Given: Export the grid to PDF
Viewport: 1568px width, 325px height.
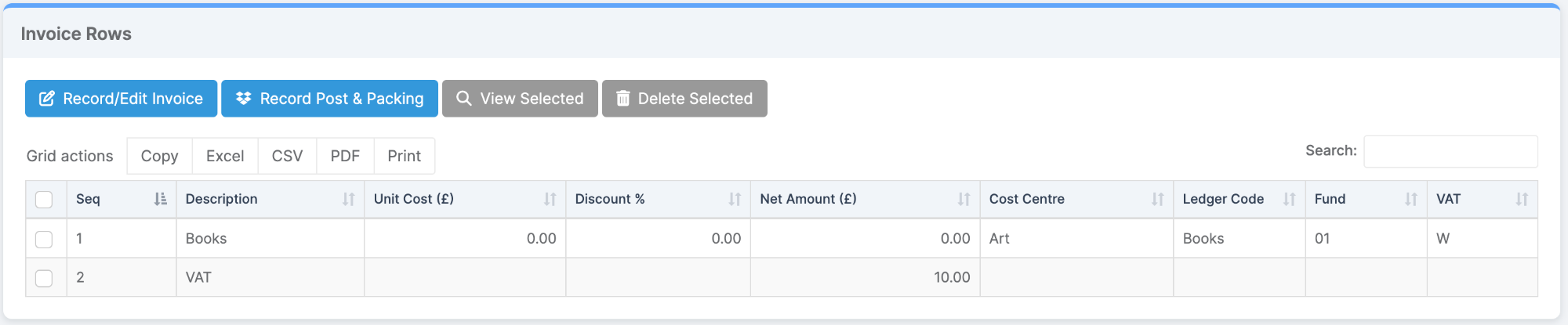Looking at the screenshot, I should tap(345, 156).
